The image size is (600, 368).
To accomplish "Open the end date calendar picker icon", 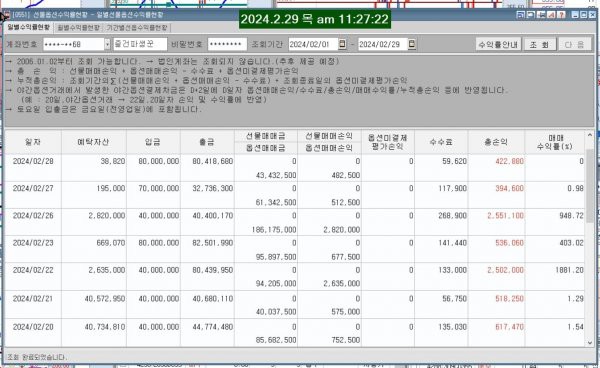I will point(412,44).
